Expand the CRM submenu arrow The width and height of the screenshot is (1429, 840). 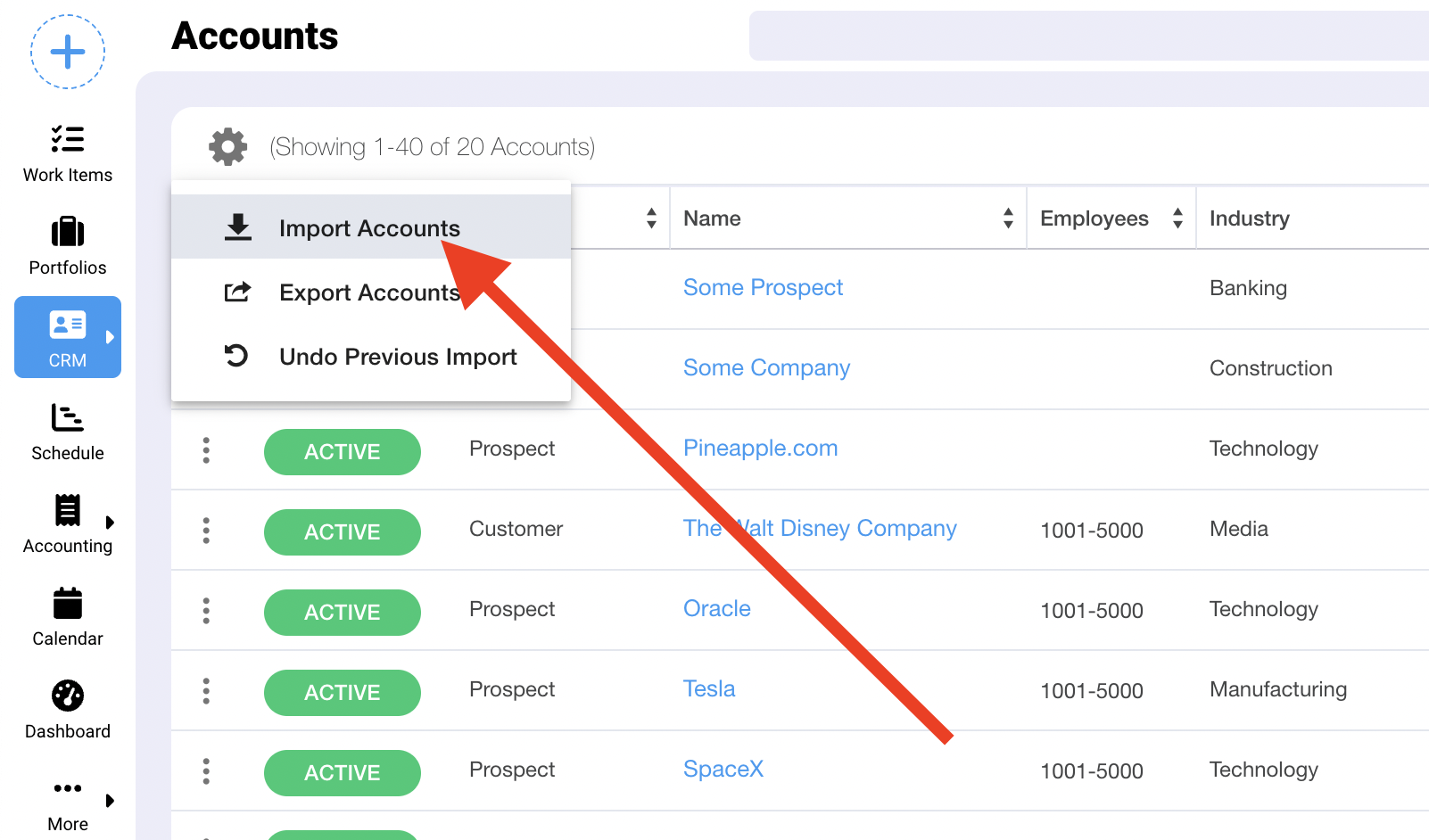coord(110,337)
